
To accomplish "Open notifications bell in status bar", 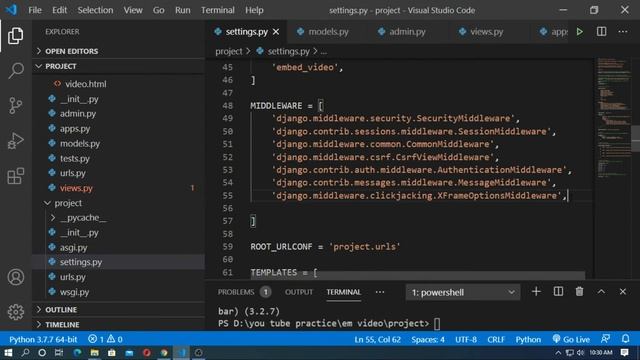I will click(625, 339).
